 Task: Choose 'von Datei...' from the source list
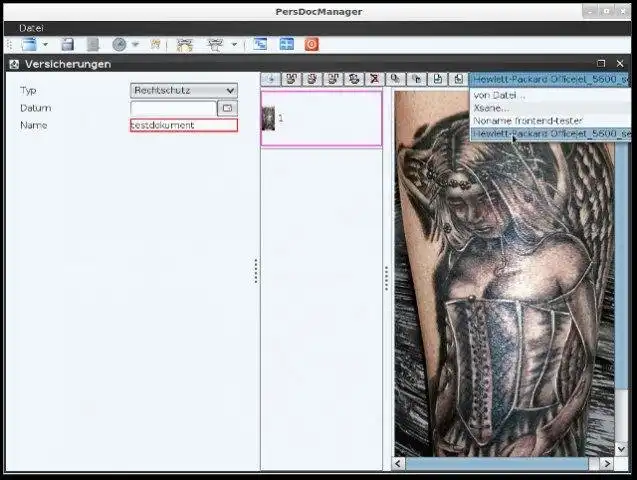(550, 95)
